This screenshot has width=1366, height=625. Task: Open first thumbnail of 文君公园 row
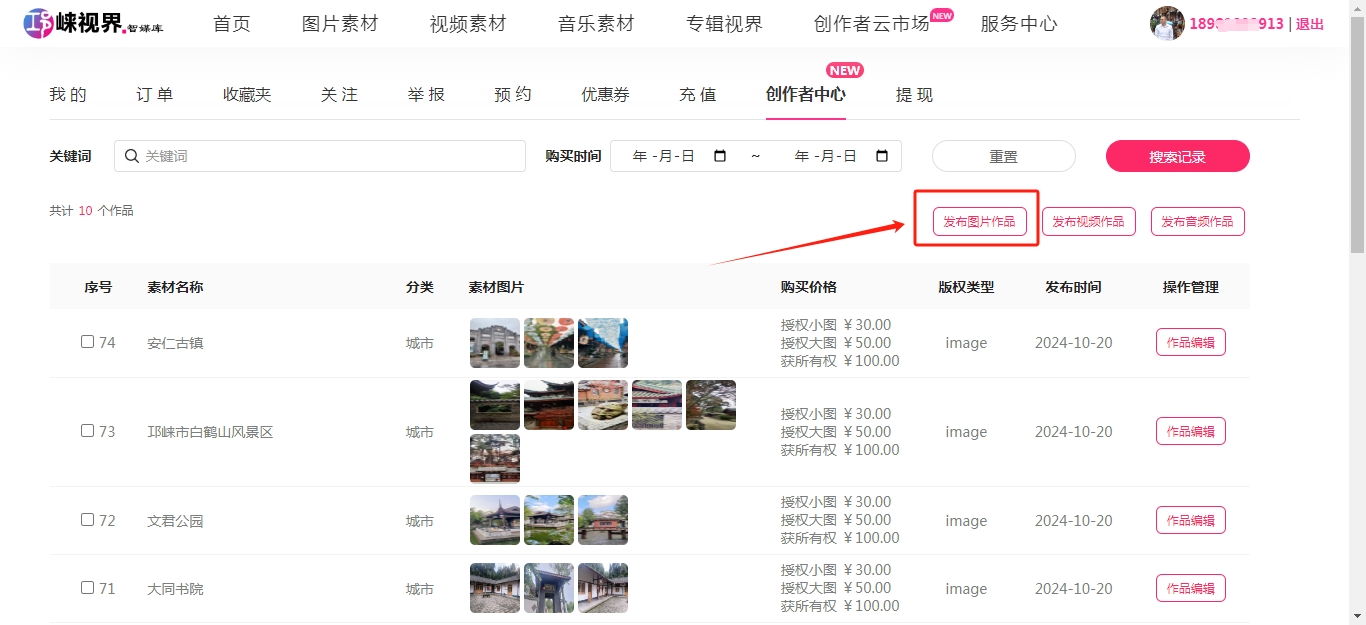pos(494,520)
